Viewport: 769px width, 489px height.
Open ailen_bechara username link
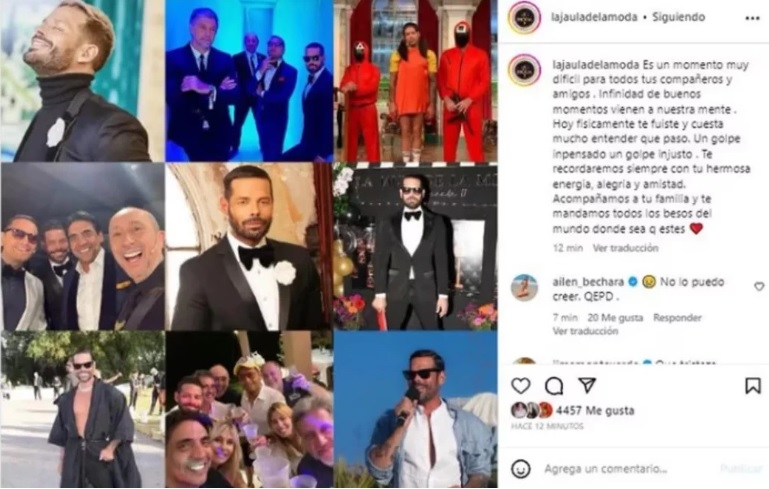click(588, 282)
